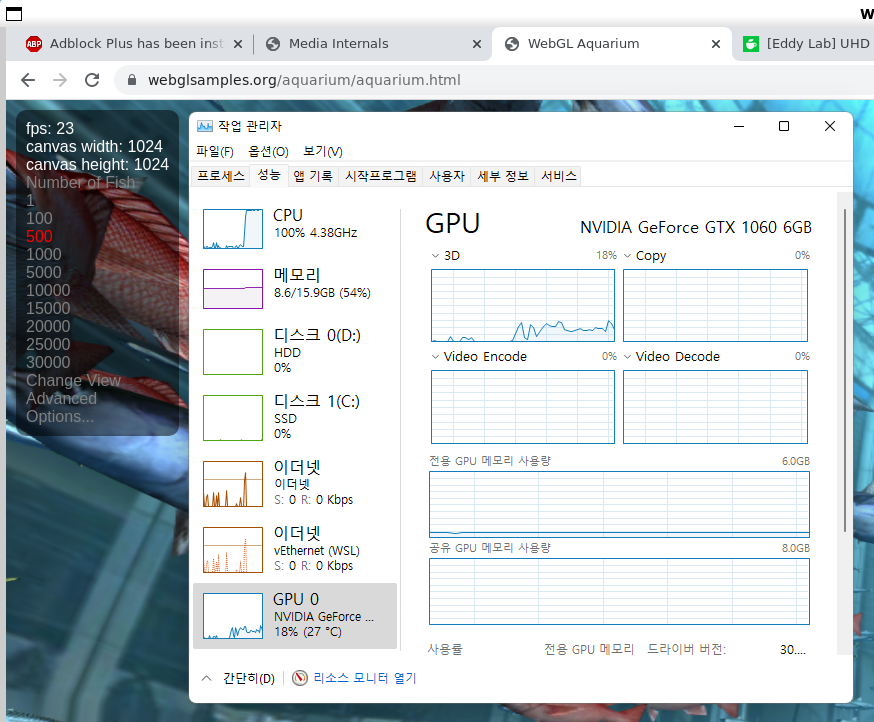The width and height of the screenshot is (874, 722).
Task: Select the 메모리 usage graph thumbnail
Action: coord(233,289)
